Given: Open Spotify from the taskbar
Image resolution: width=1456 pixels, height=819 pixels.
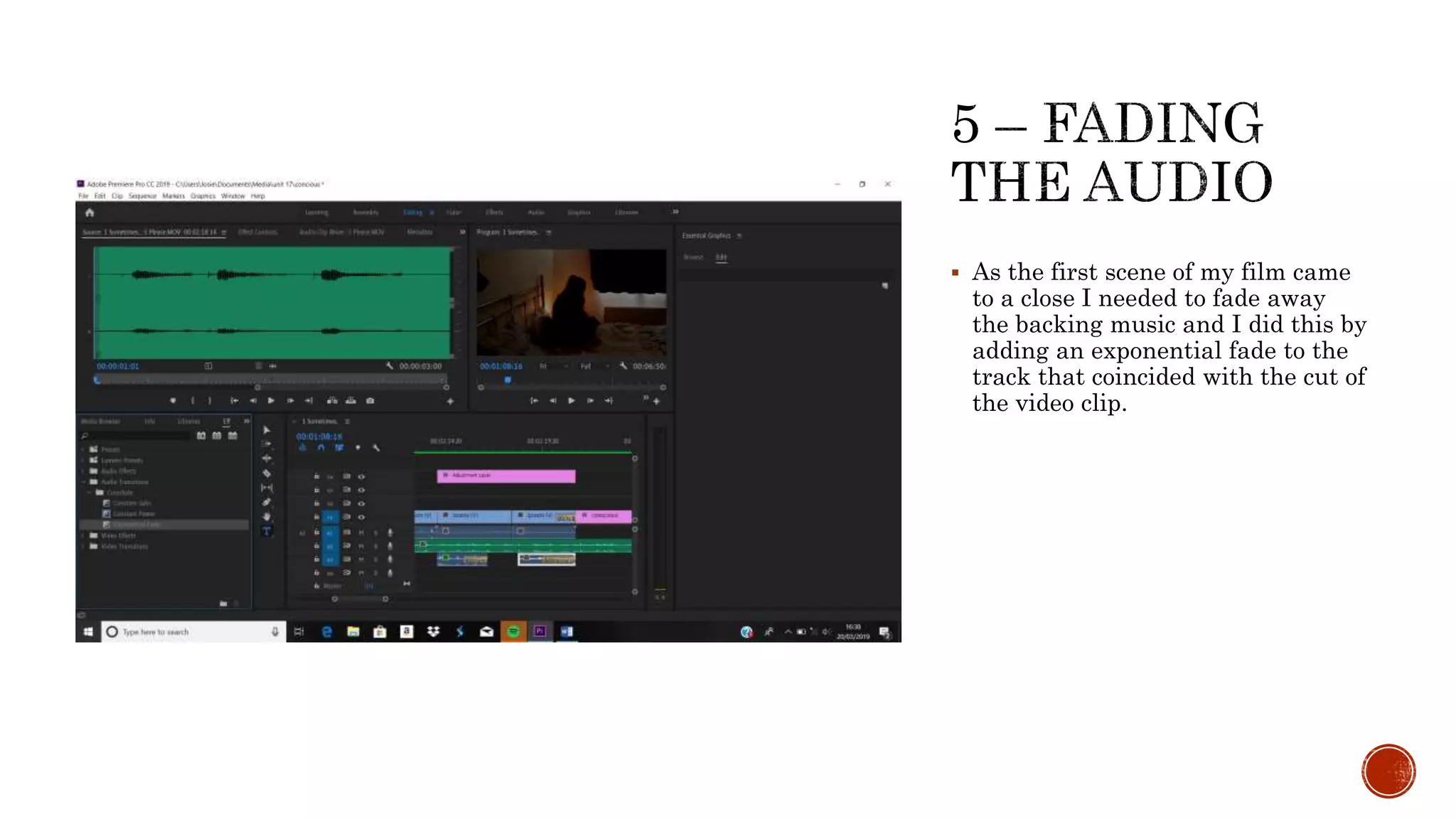Looking at the screenshot, I should click(x=513, y=631).
